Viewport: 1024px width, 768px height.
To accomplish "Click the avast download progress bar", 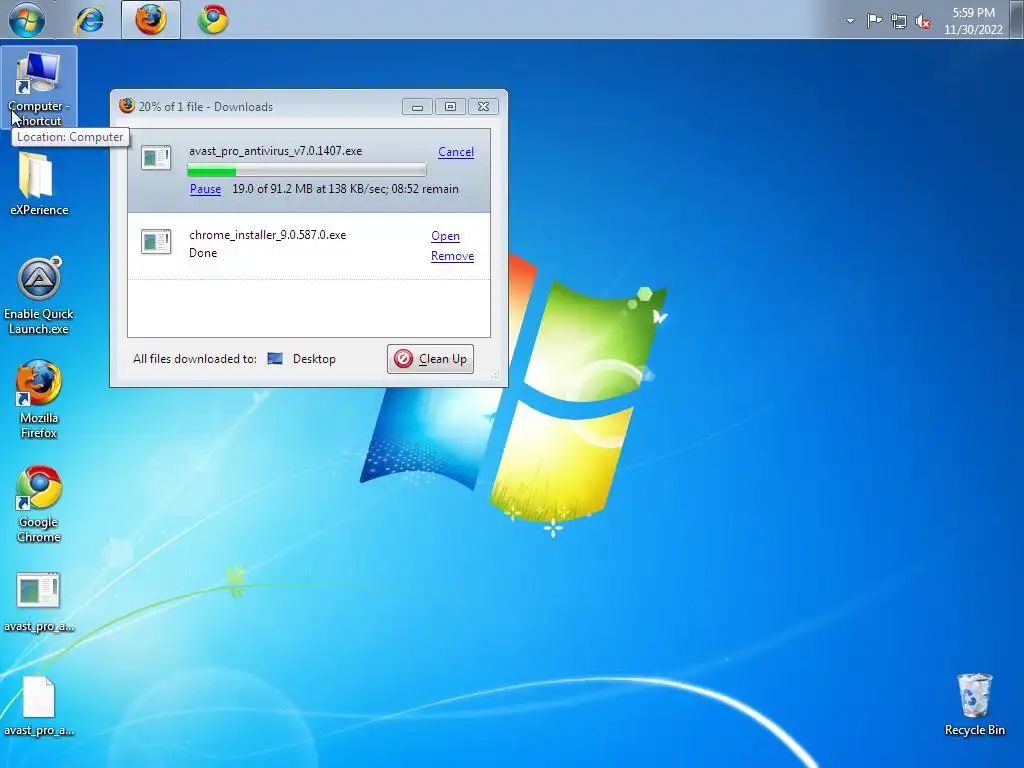I will point(307,170).
